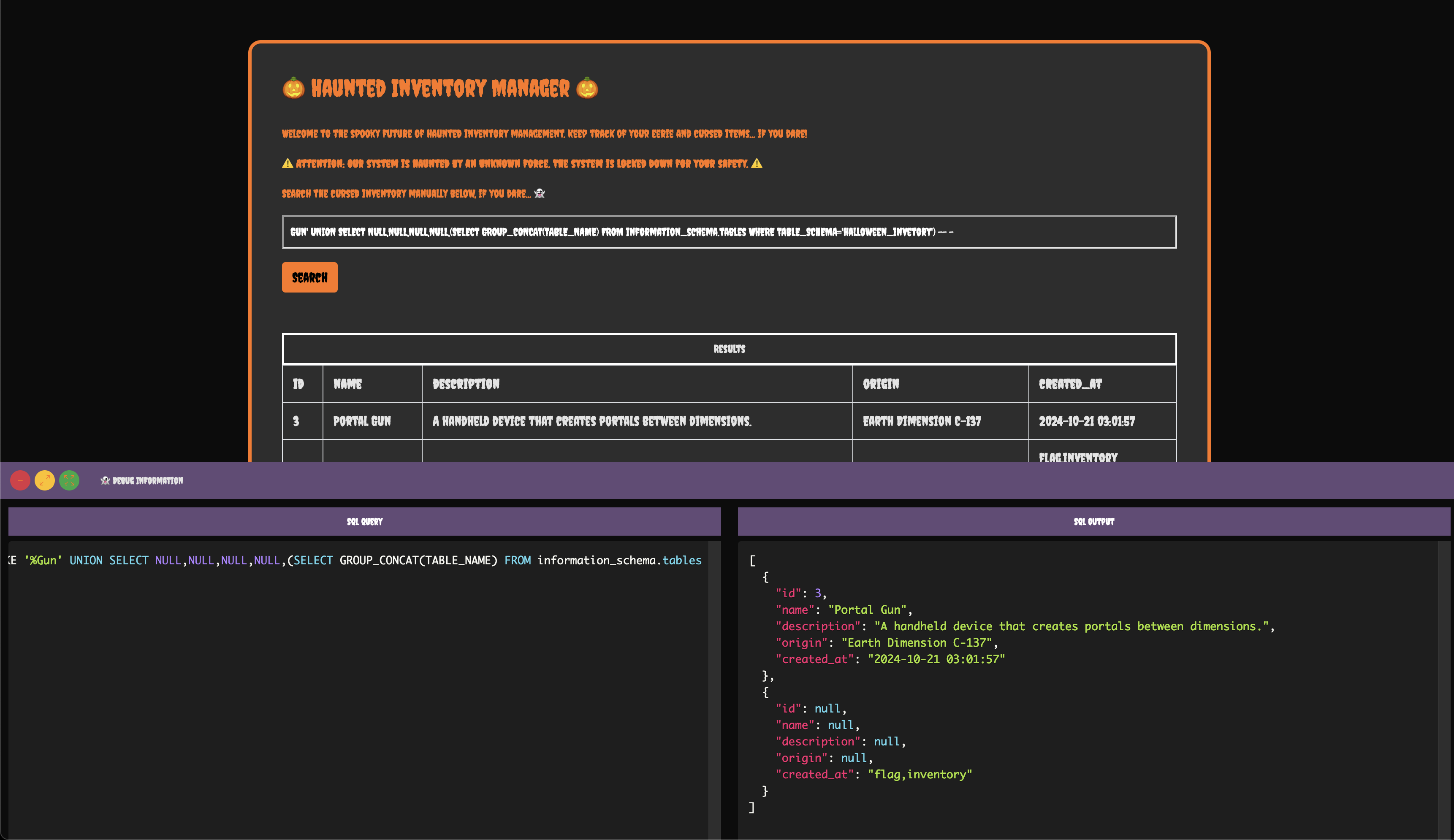Click the right pumpkin icon in title
The image size is (1454, 840).
[587, 88]
